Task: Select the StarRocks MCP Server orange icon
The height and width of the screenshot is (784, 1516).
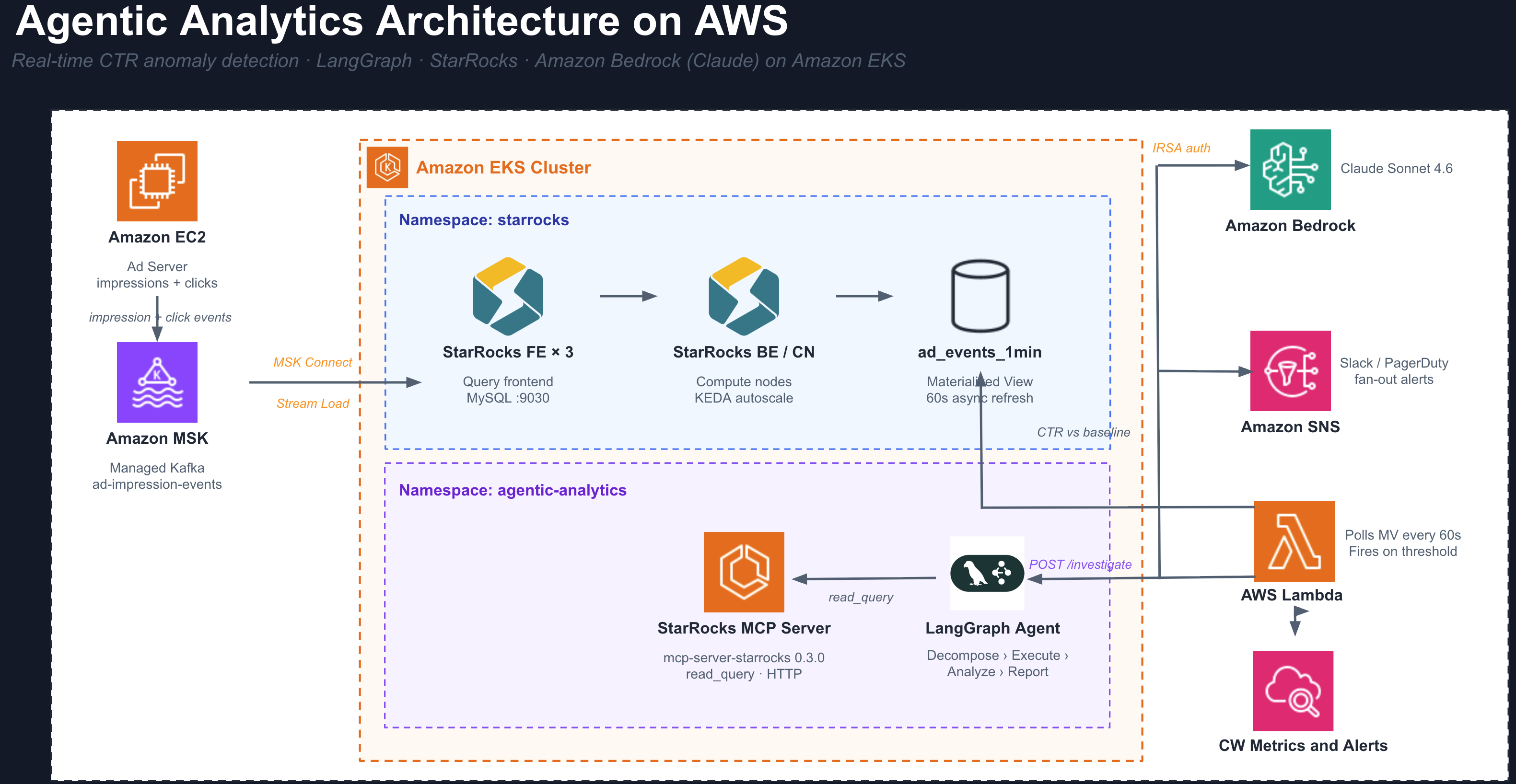Action: [744, 572]
